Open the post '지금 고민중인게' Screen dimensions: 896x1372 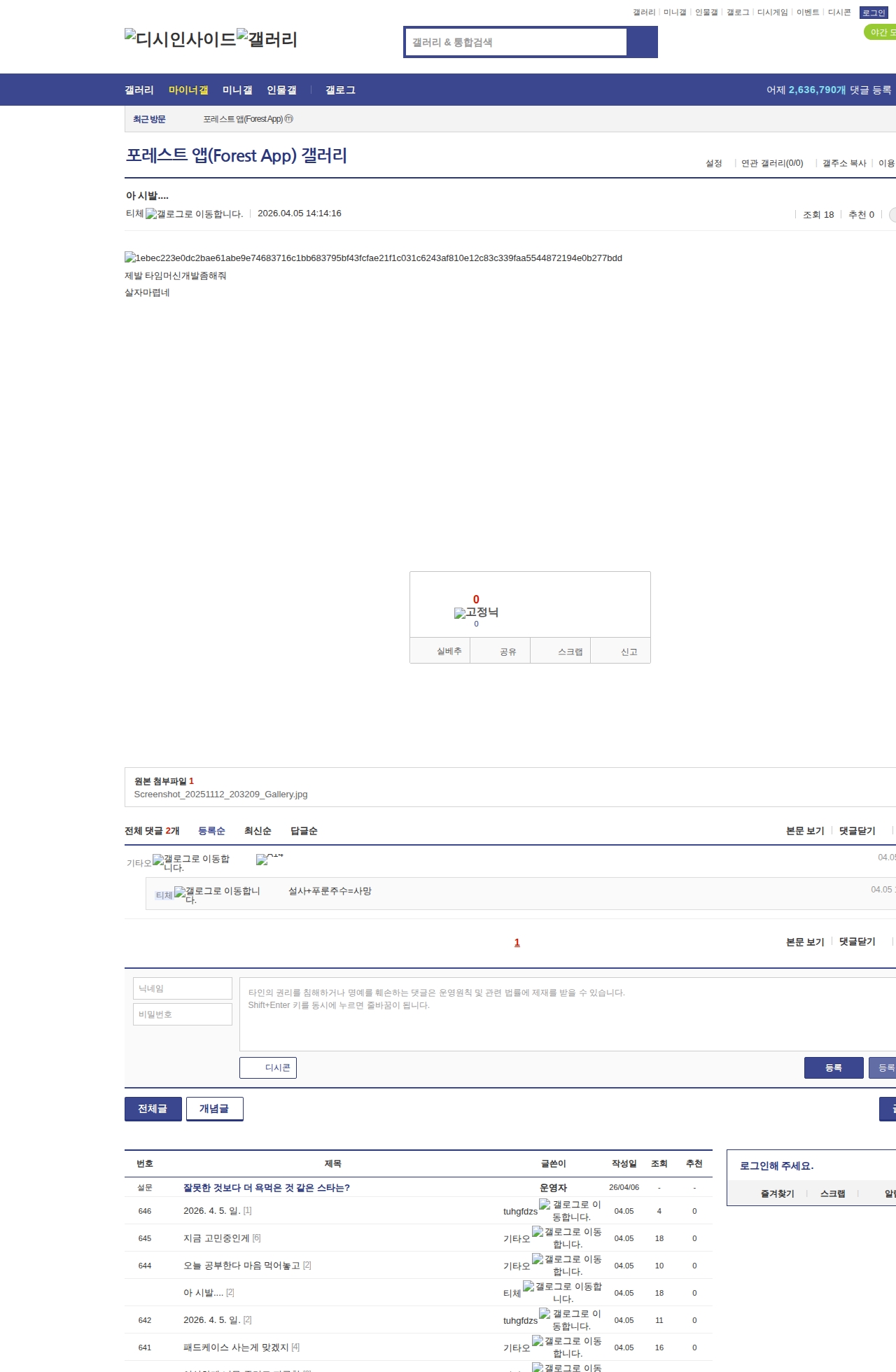tap(216, 1238)
